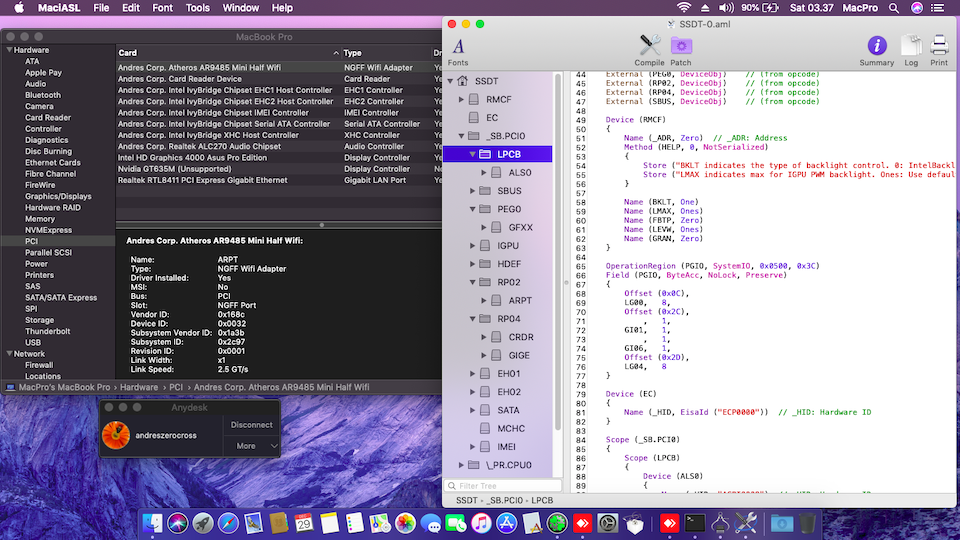Sort by the Card column header
The image size is (960, 540).
tap(228, 53)
